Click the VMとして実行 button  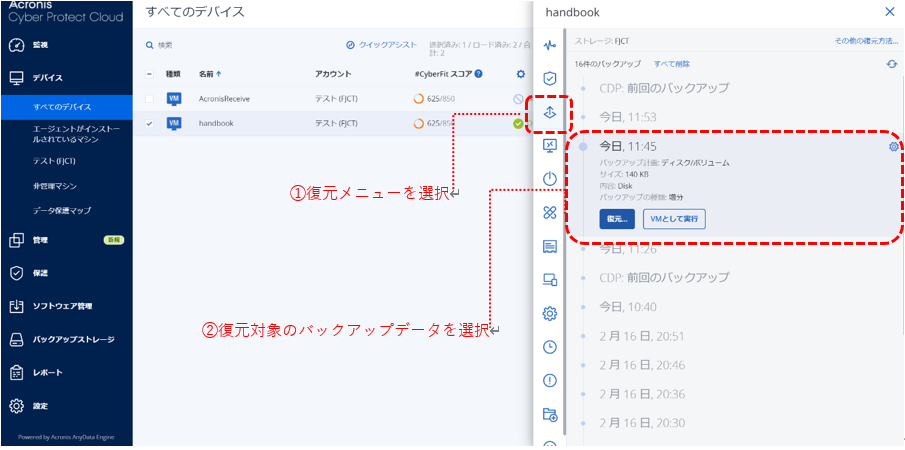[673, 218]
